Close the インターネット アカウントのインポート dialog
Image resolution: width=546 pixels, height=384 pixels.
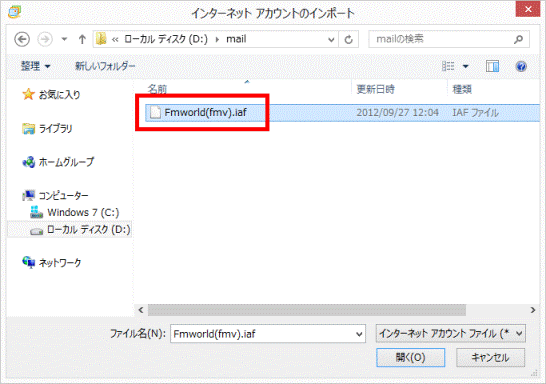(x=528, y=9)
